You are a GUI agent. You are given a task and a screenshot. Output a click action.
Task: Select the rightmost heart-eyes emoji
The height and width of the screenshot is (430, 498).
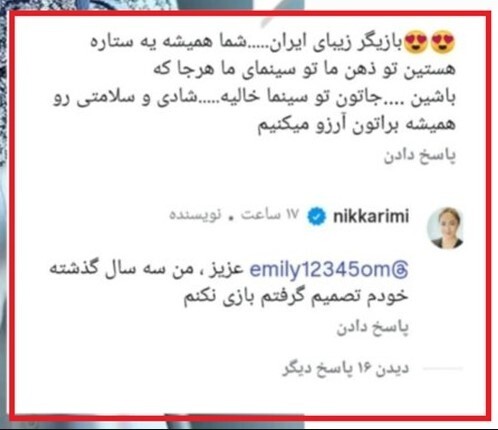[443, 42]
